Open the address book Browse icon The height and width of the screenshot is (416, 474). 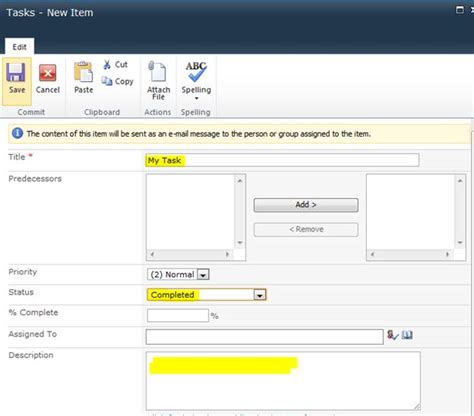point(407,335)
